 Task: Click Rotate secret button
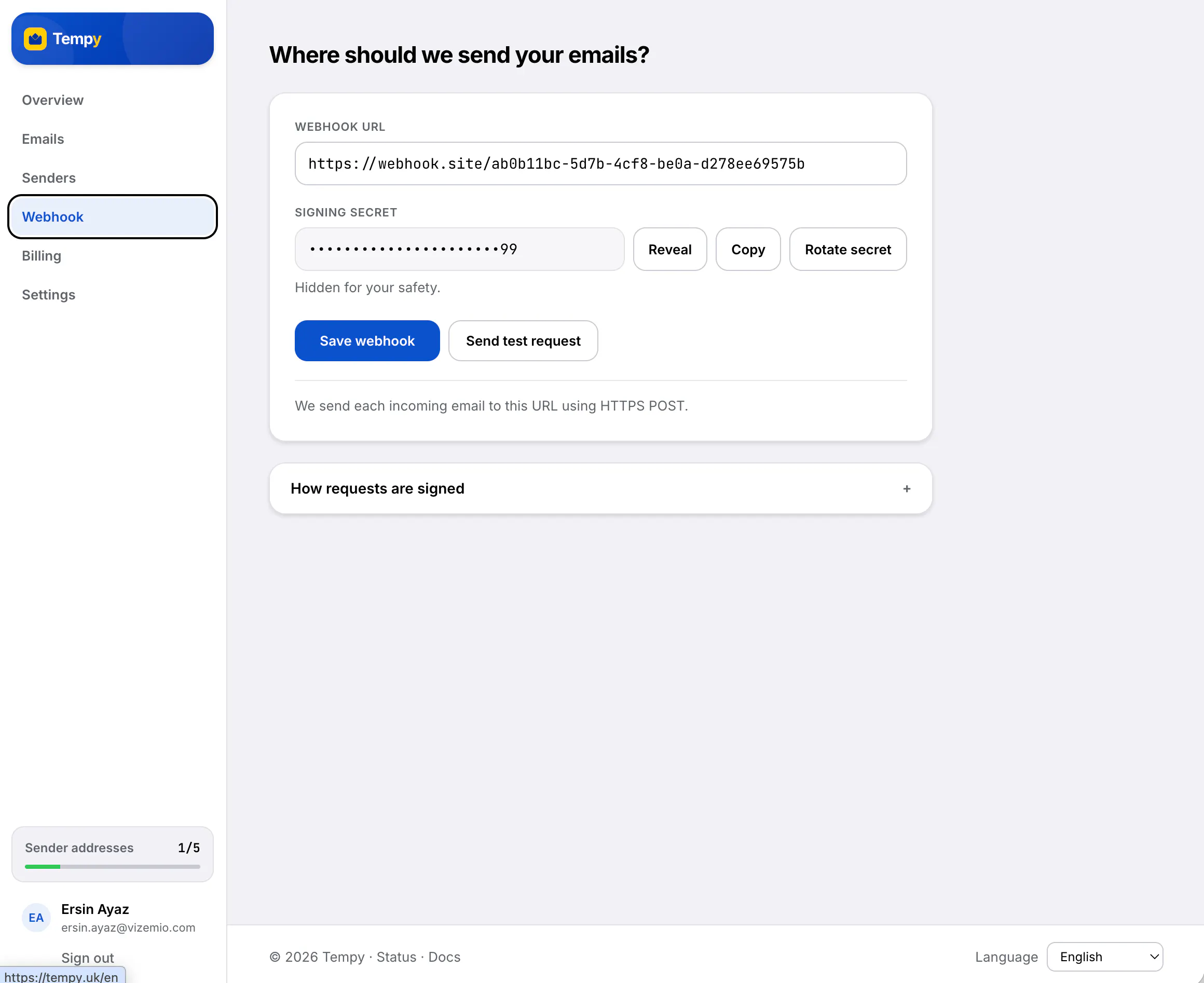[847, 249]
